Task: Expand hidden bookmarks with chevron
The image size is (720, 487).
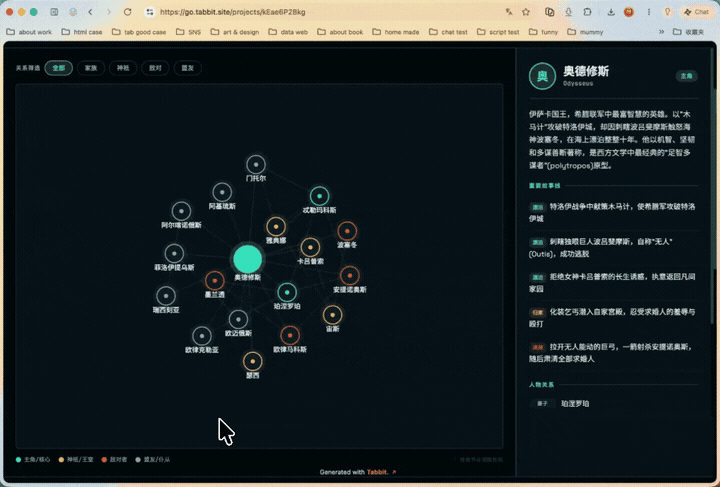Action: point(662,32)
